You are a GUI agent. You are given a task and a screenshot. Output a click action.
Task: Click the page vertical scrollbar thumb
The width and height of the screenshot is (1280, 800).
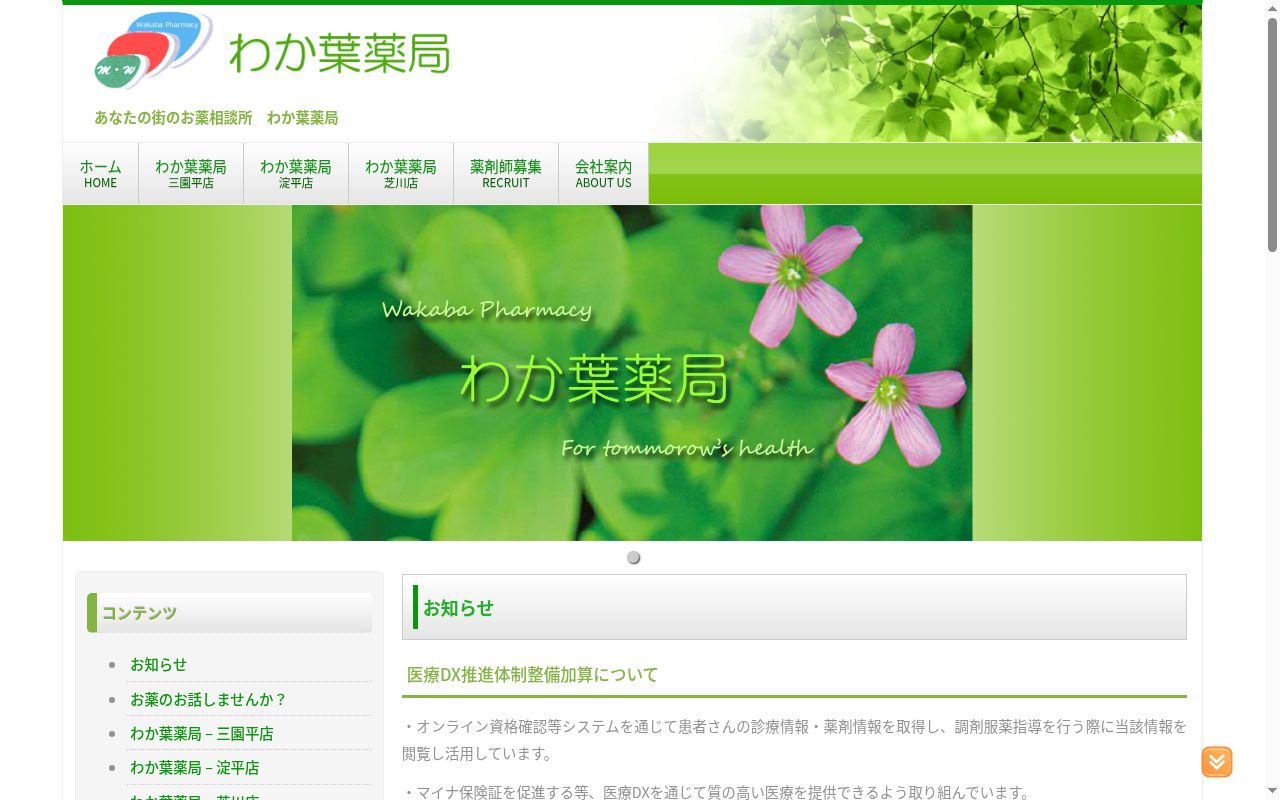point(1272,135)
